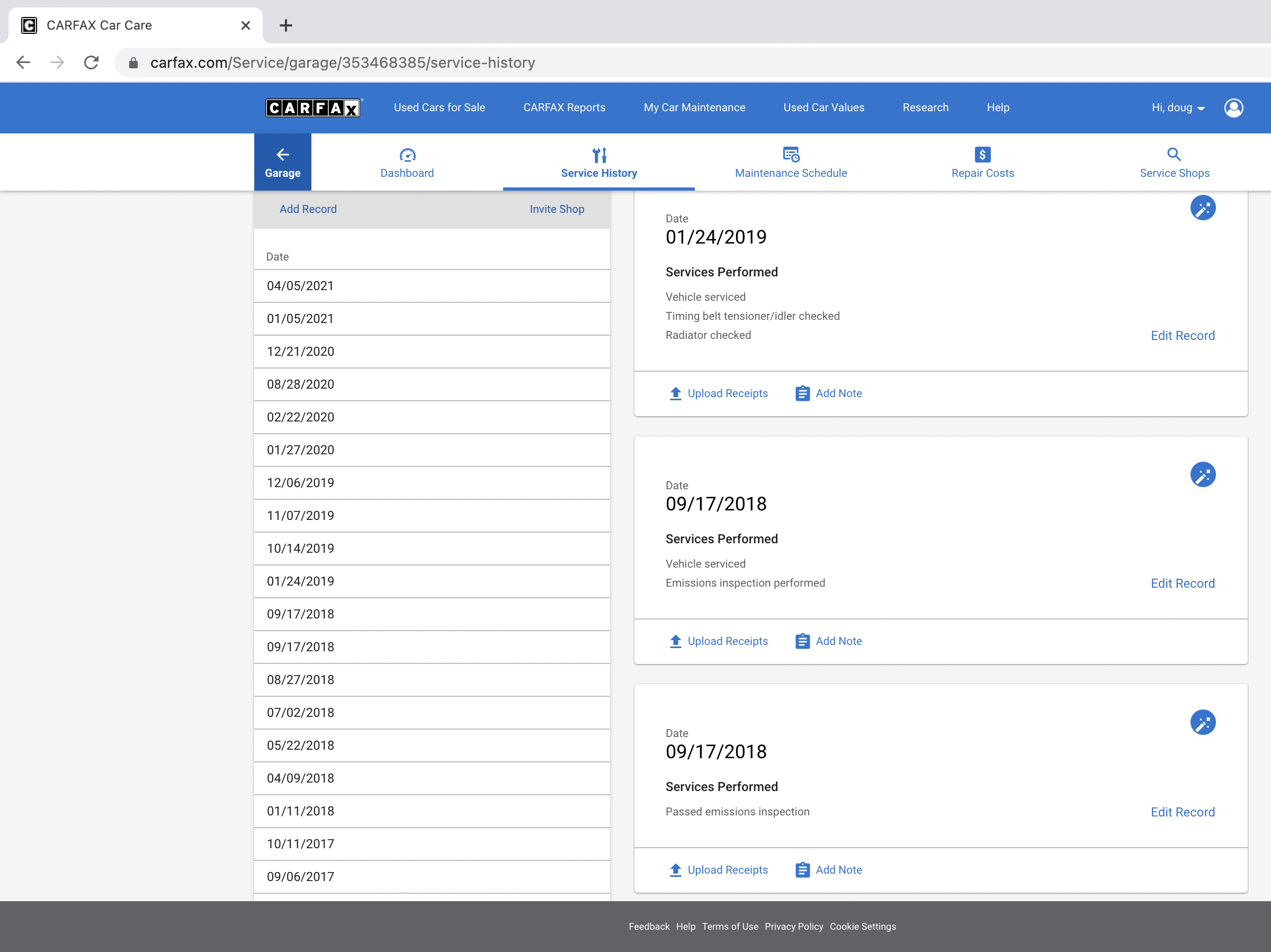Select the 08/28/2020 date row
Image resolution: width=1271 pixels, height=952 pixels.
(432, 384)
